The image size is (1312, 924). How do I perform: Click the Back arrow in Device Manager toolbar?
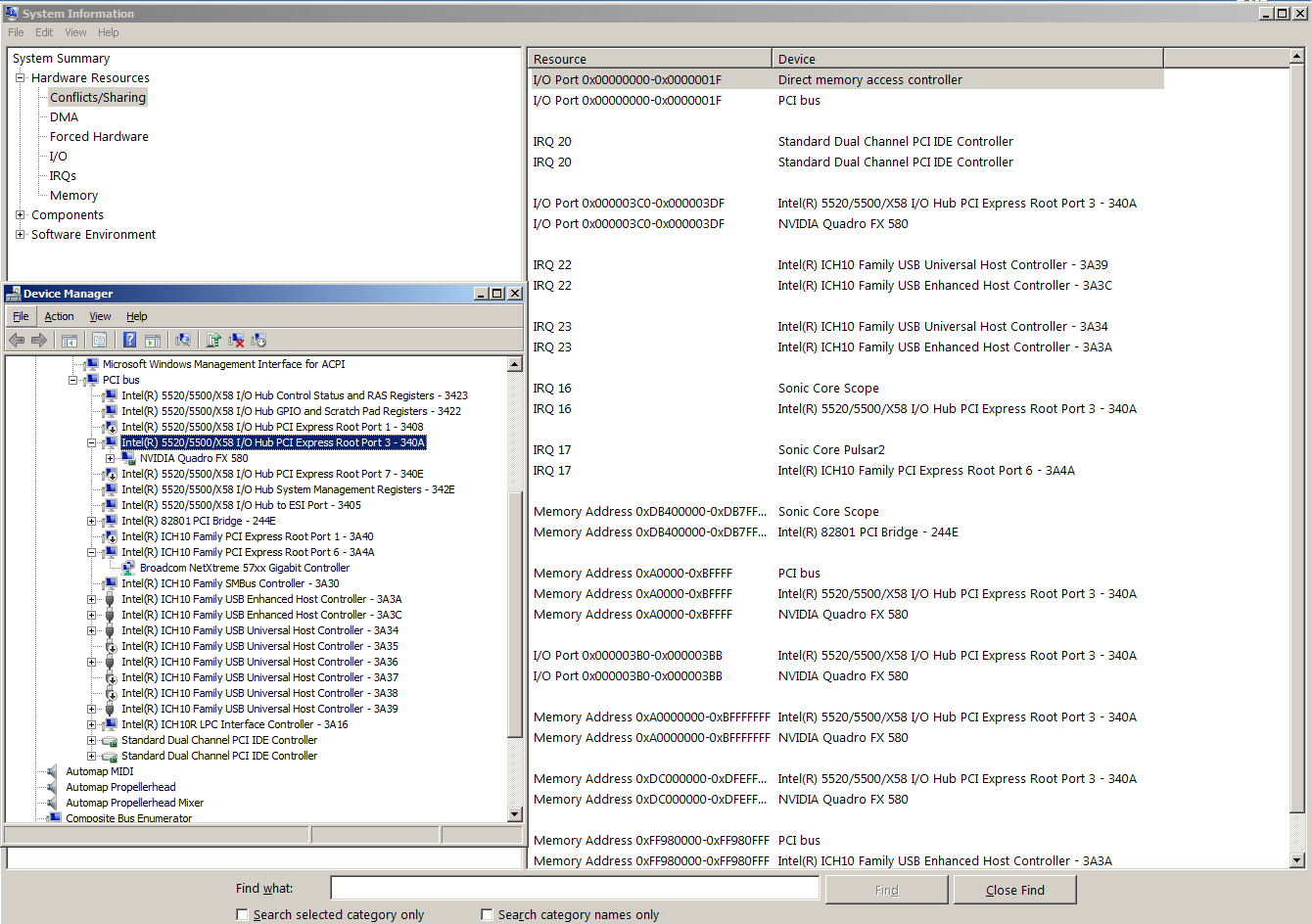17,340
